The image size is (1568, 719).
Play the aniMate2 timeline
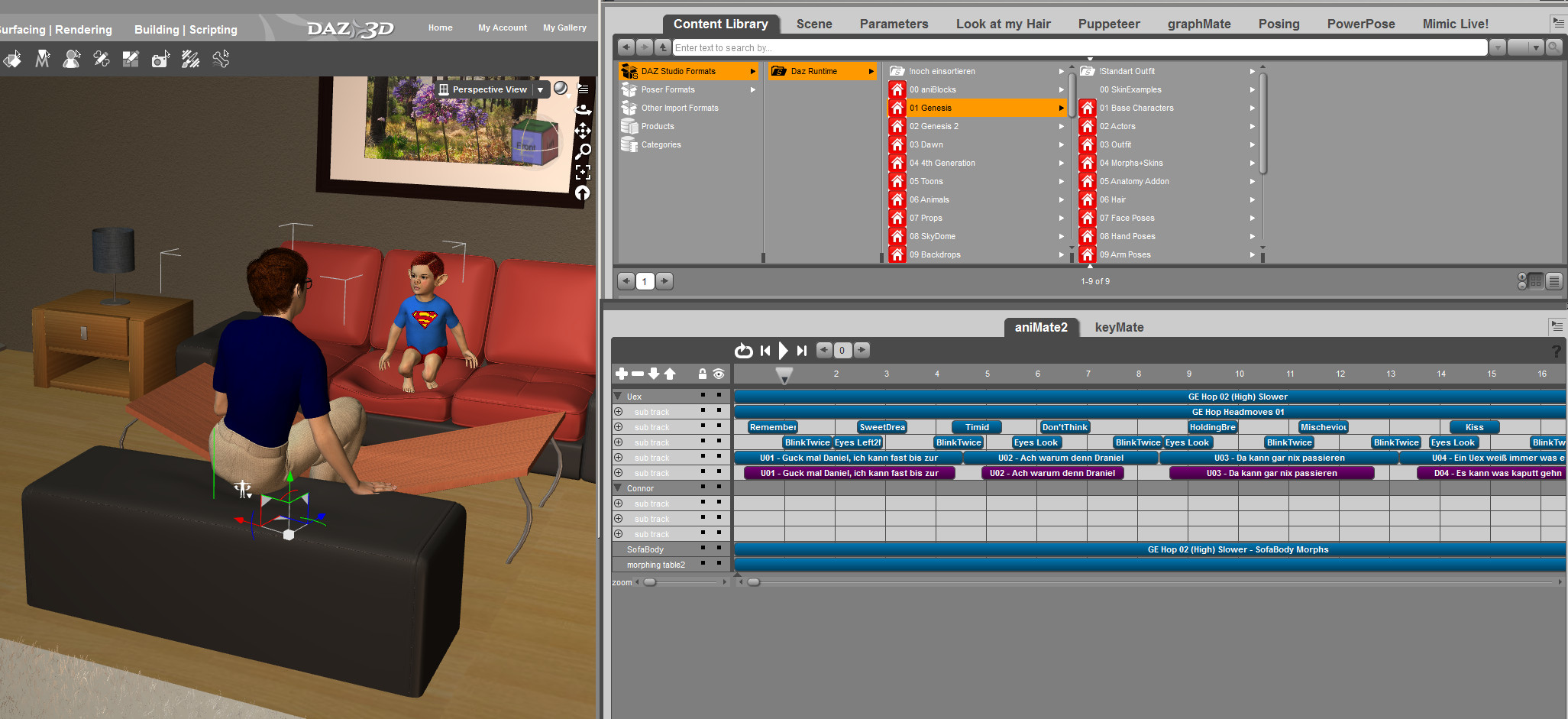[783, 351]
